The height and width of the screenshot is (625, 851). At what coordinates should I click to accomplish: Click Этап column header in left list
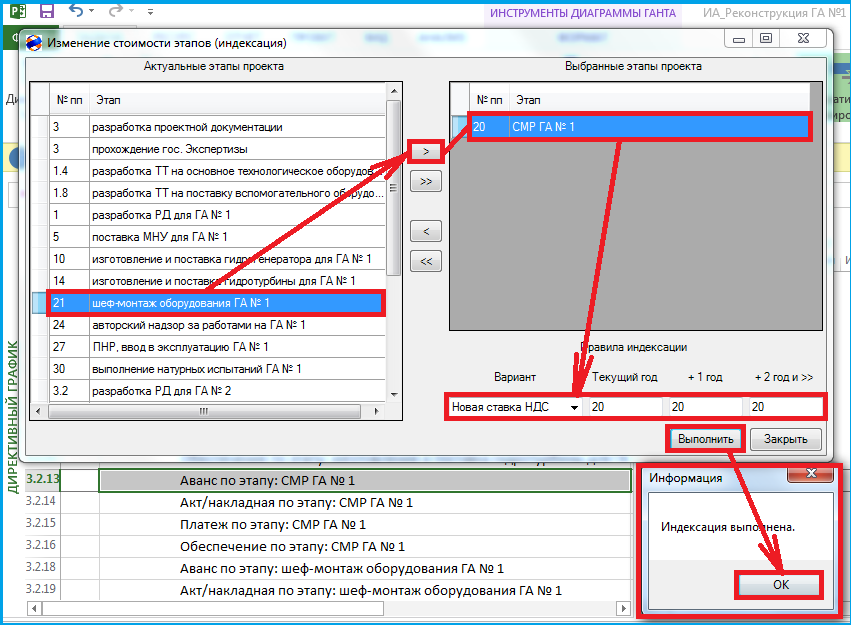237,100
